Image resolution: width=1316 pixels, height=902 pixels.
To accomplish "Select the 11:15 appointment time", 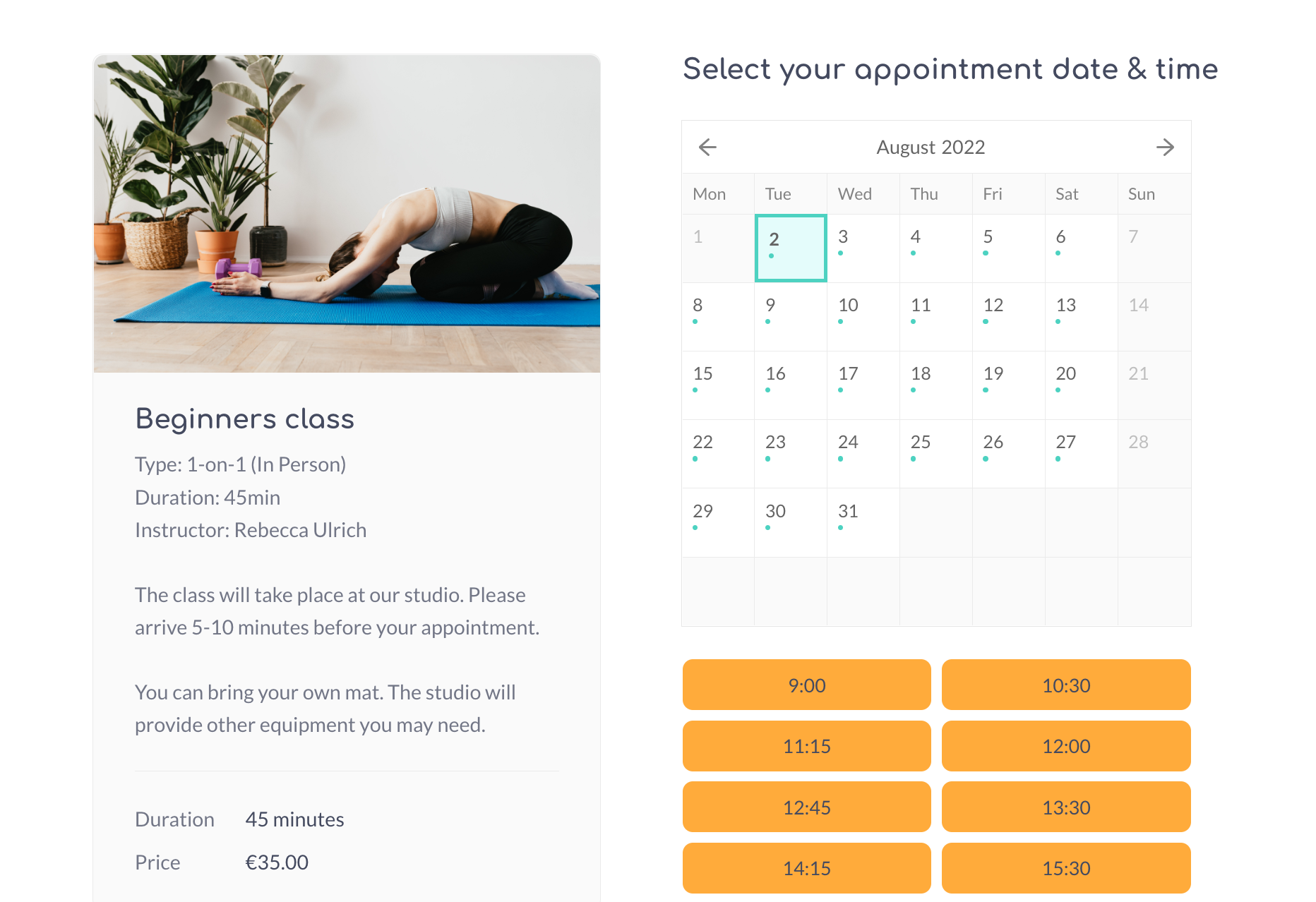I will [x=807, y=746].
